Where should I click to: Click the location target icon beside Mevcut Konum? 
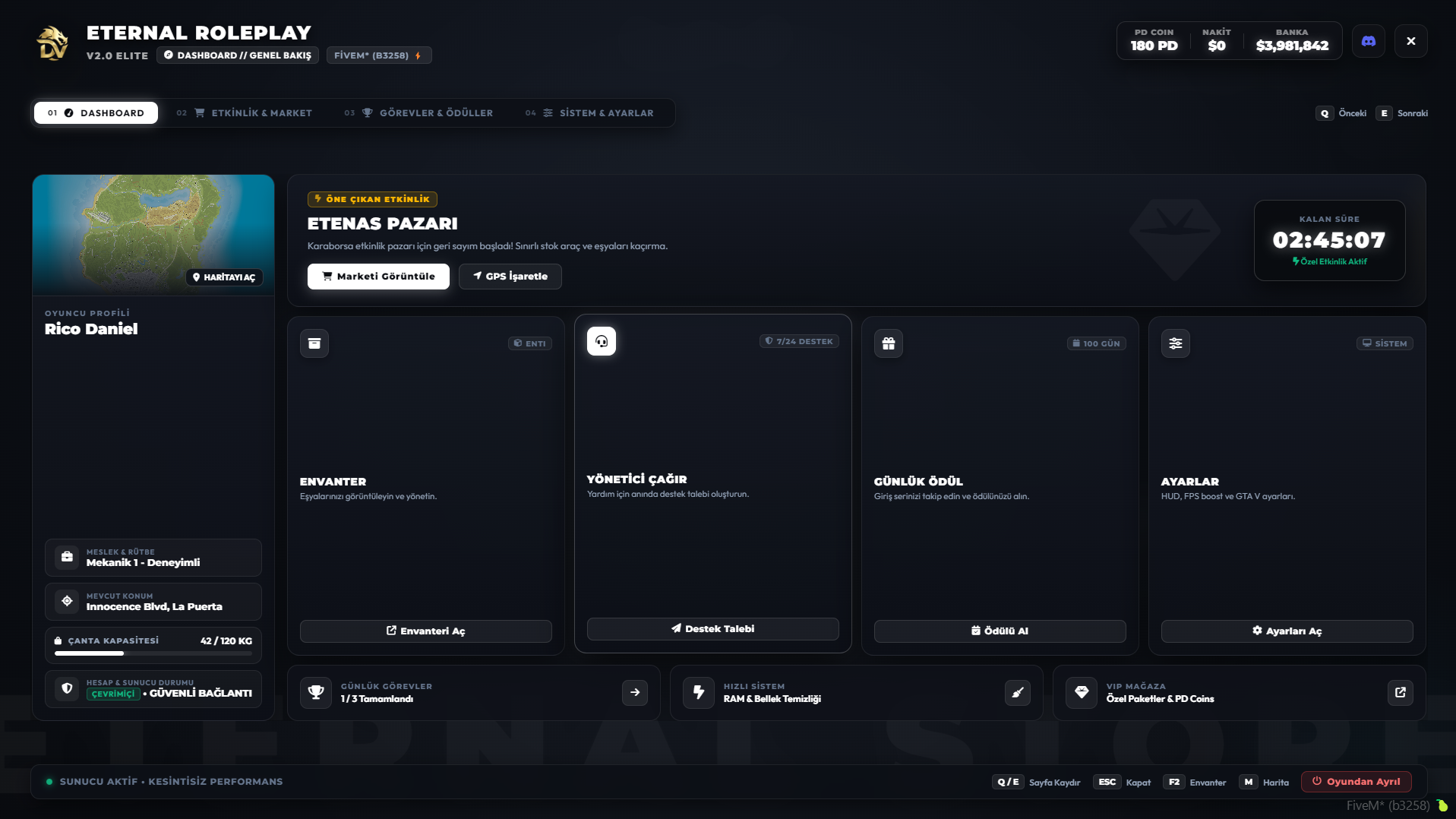click(67, 601)
